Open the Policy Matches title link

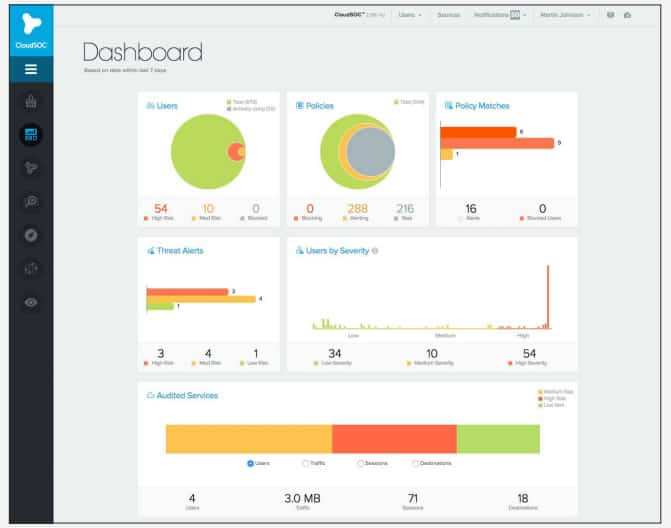coord(482,106)
